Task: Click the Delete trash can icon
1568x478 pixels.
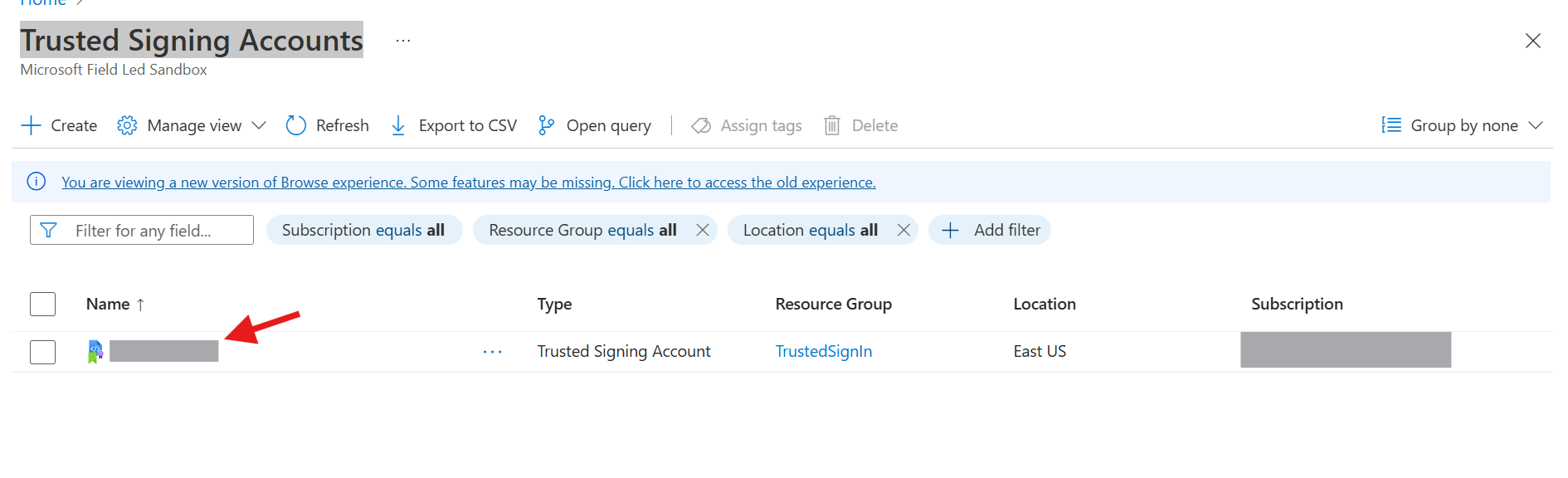Action: (x=832, y=125)
